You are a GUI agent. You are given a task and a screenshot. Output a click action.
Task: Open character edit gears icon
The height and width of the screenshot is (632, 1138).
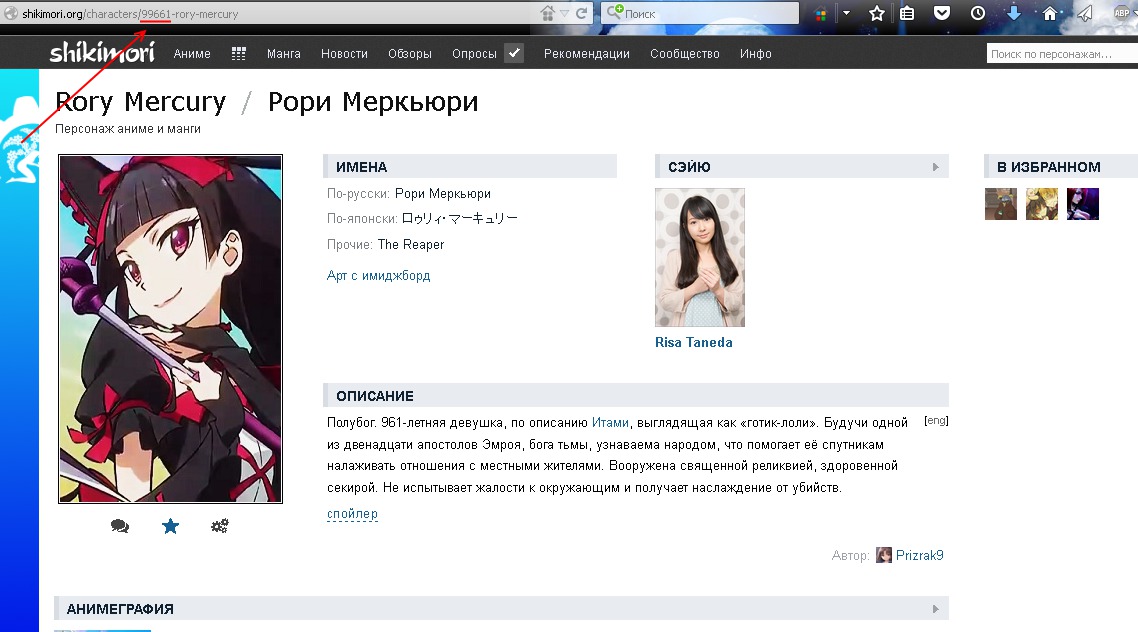click(220, 526)
